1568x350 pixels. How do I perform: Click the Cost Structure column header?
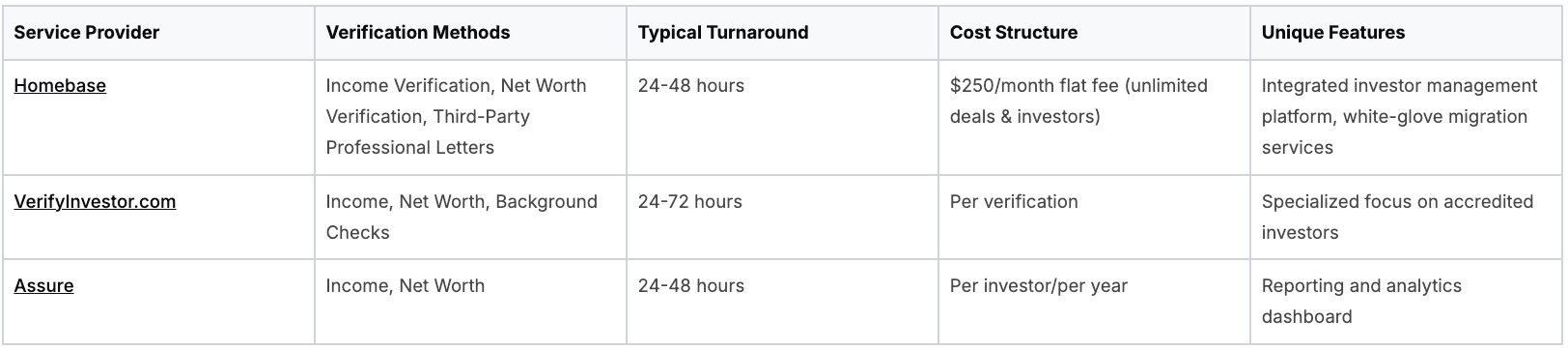point(1094,32)
